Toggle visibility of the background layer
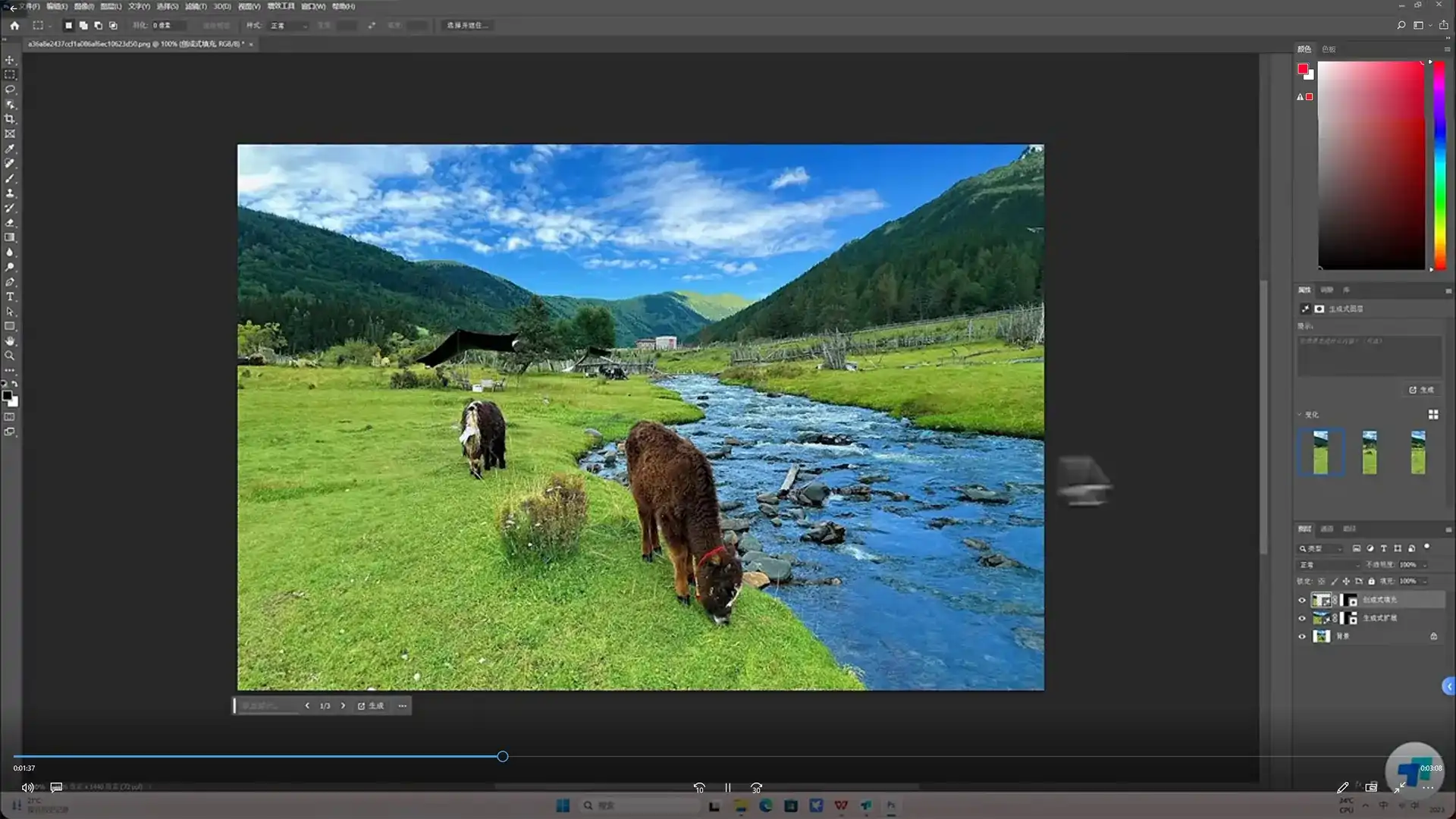This screenshot has height=819, width=1456. [1302, 636]
